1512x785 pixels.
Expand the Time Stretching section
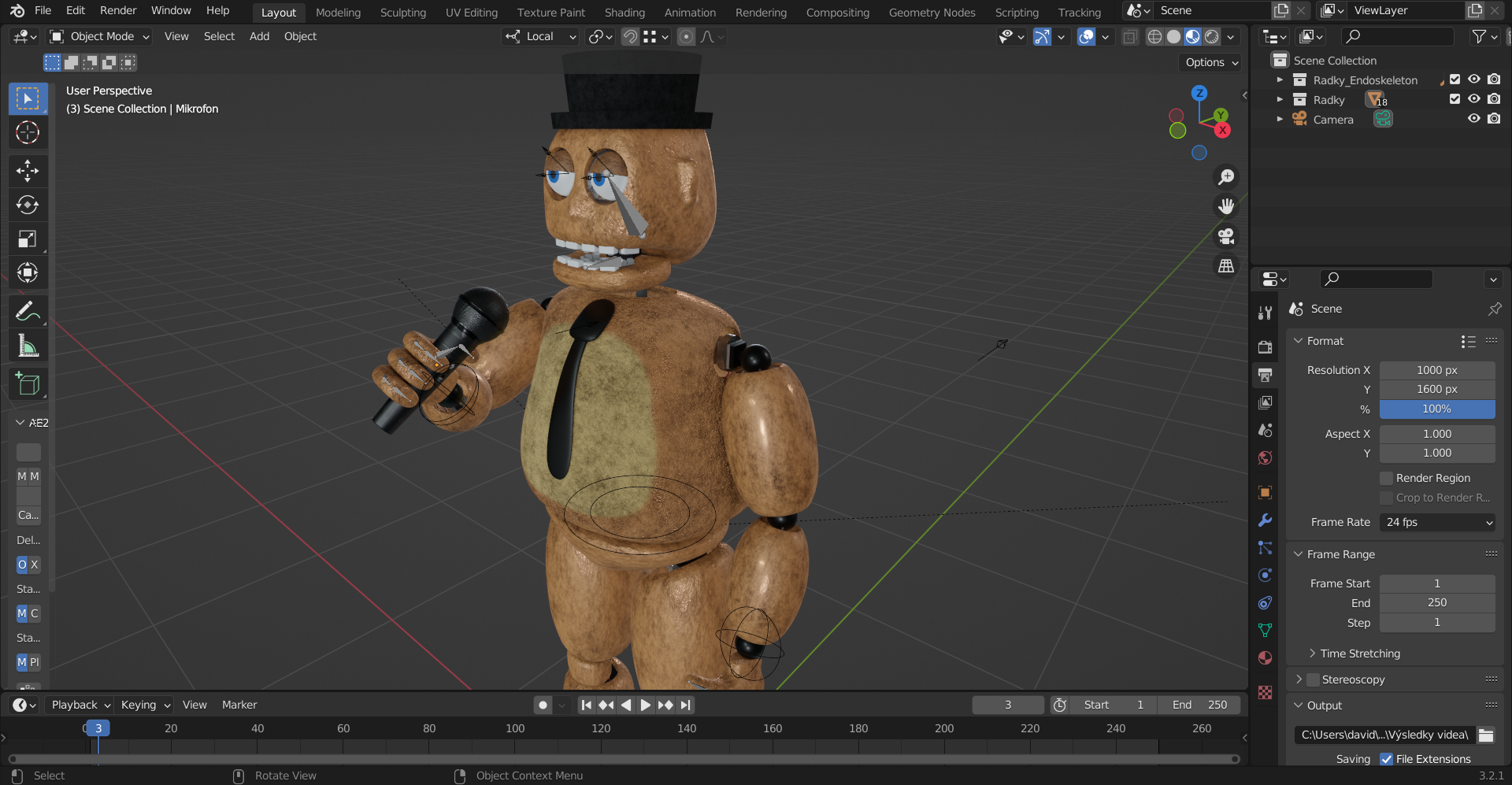pos(1360,654)
